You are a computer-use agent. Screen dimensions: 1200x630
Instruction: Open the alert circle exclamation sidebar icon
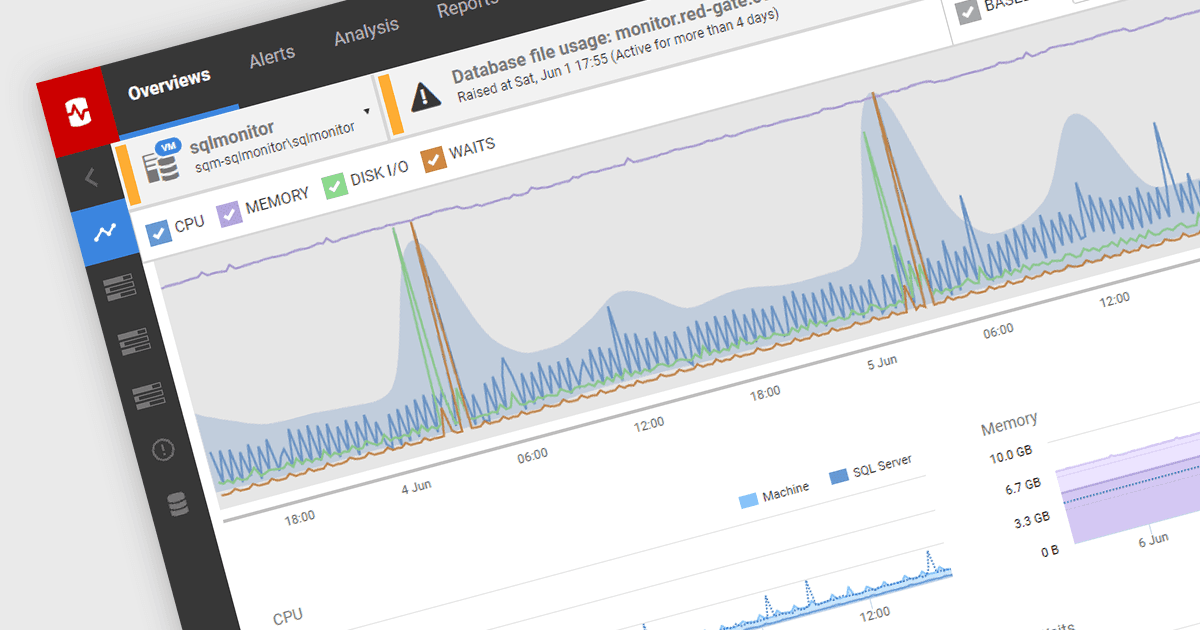(163, 450)
